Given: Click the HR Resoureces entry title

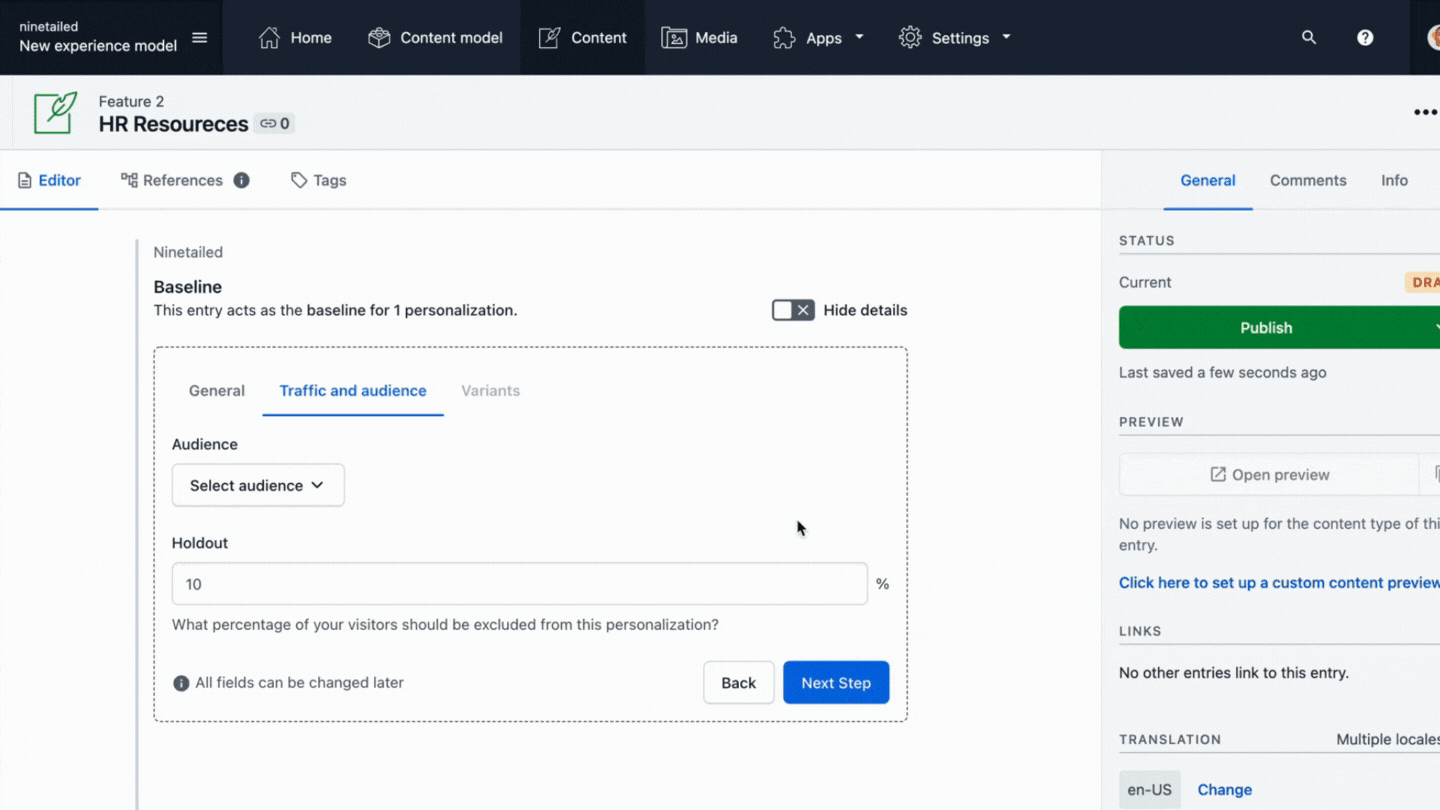Looking at the screenshot, I should pos(173,124).
